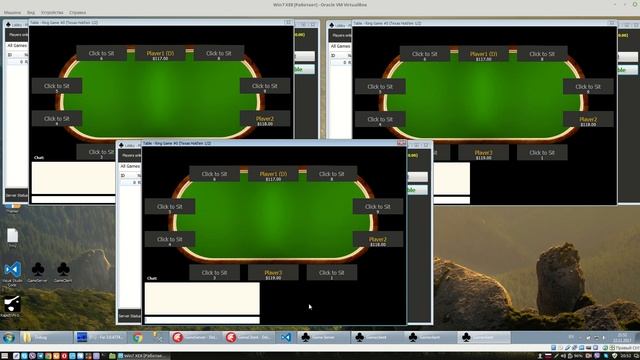The height and width of the screenshot is (360, 640).
Task: Focus the chat input field in the front table
Action: tap(202, 320)
